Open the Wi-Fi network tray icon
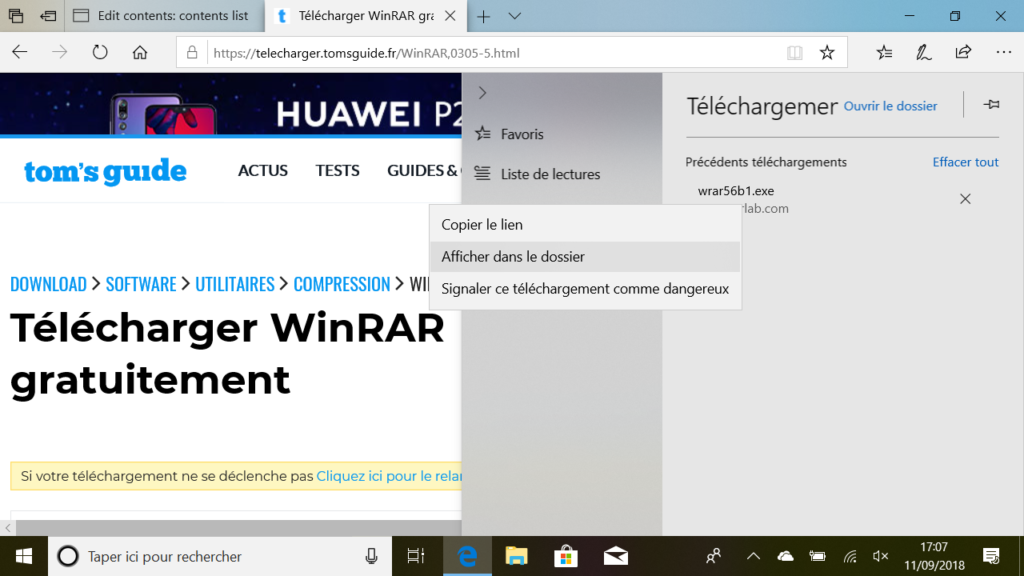This screenshot has width=1024, height=576. tap(850, 556)
